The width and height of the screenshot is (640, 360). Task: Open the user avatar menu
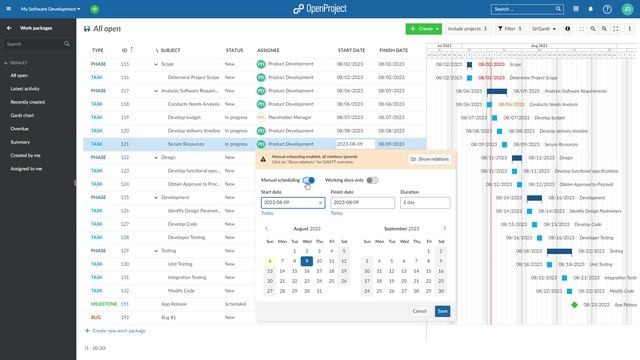[x=627, y=9]
